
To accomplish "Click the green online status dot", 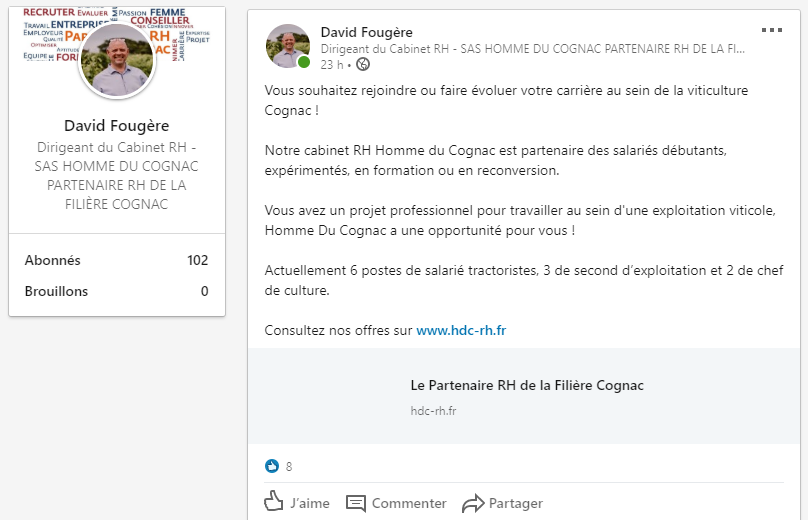I will click(304, 62).
